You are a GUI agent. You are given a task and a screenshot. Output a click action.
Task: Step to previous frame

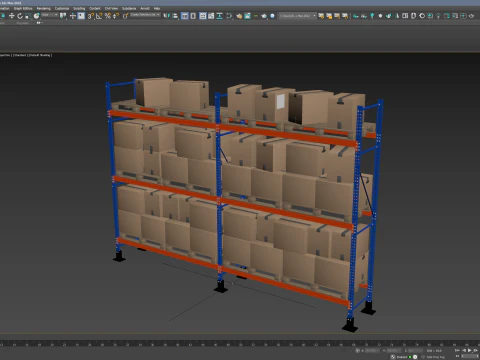pyautogui.click(x=464, y=351)
